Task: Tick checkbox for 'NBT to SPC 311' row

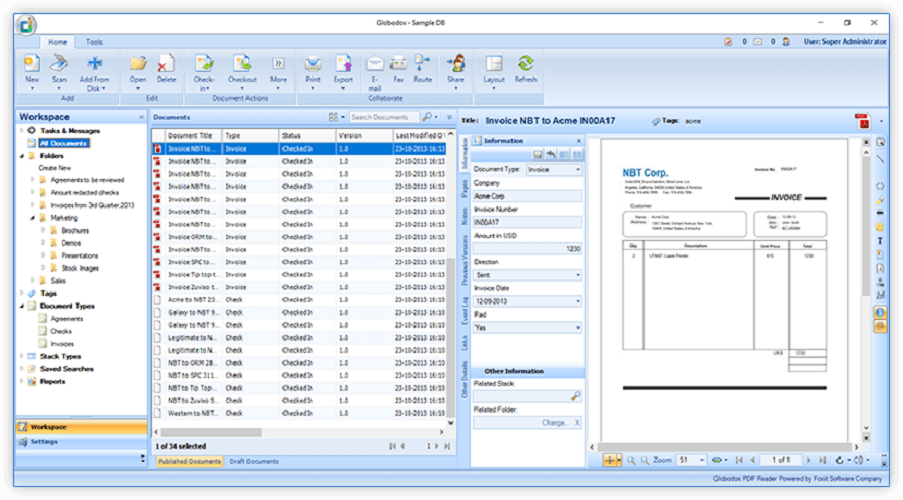Action: (157, 376)
